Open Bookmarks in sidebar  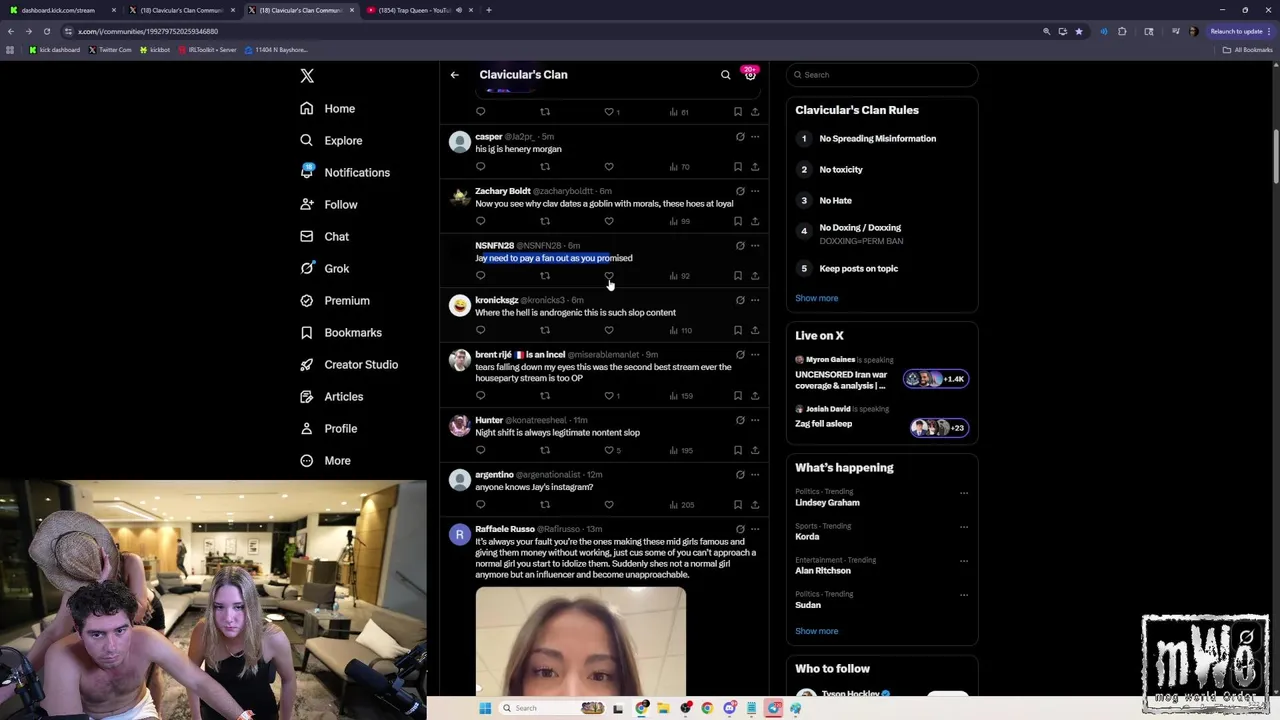[x=340, y=332]
